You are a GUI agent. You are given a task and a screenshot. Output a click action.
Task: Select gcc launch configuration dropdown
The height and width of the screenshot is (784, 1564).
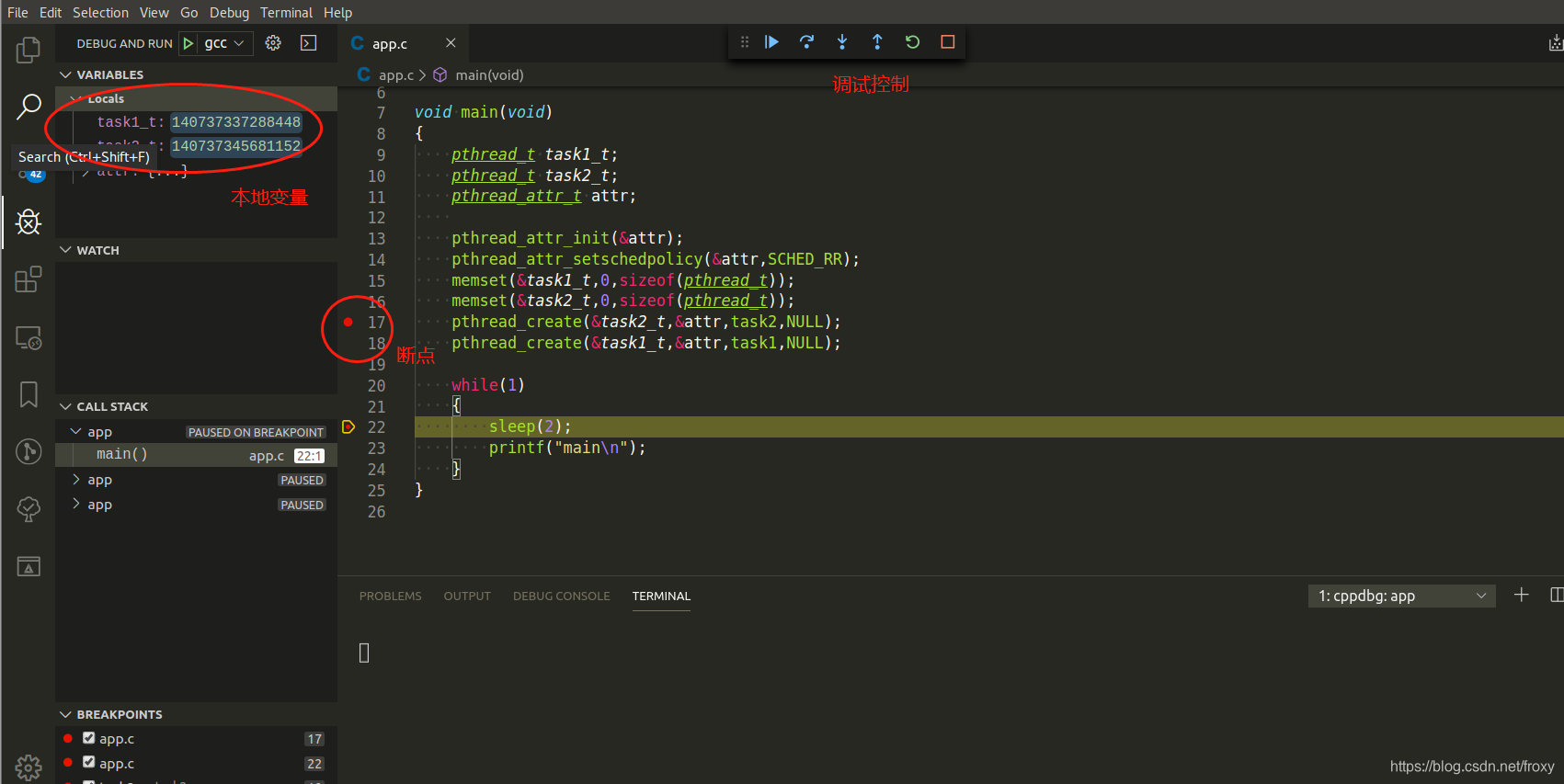(224, 43)
